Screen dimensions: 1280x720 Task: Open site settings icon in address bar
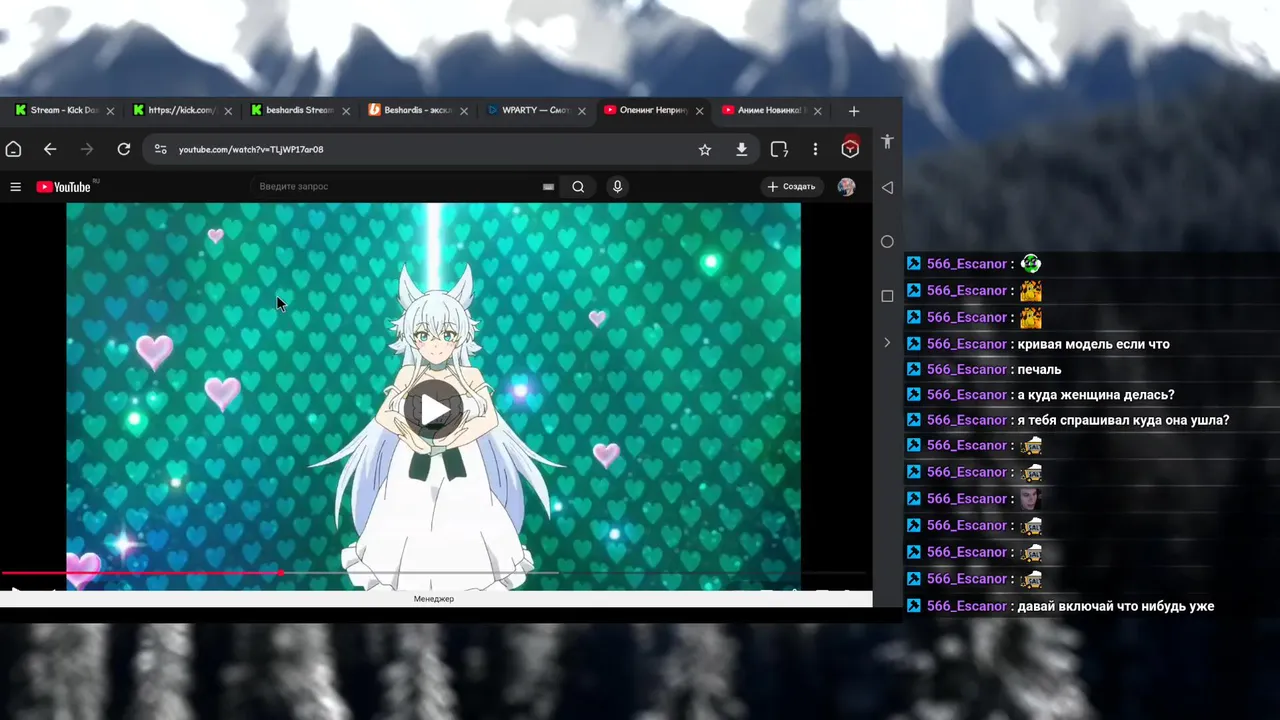pyautogui.click(x=160, y=149)
